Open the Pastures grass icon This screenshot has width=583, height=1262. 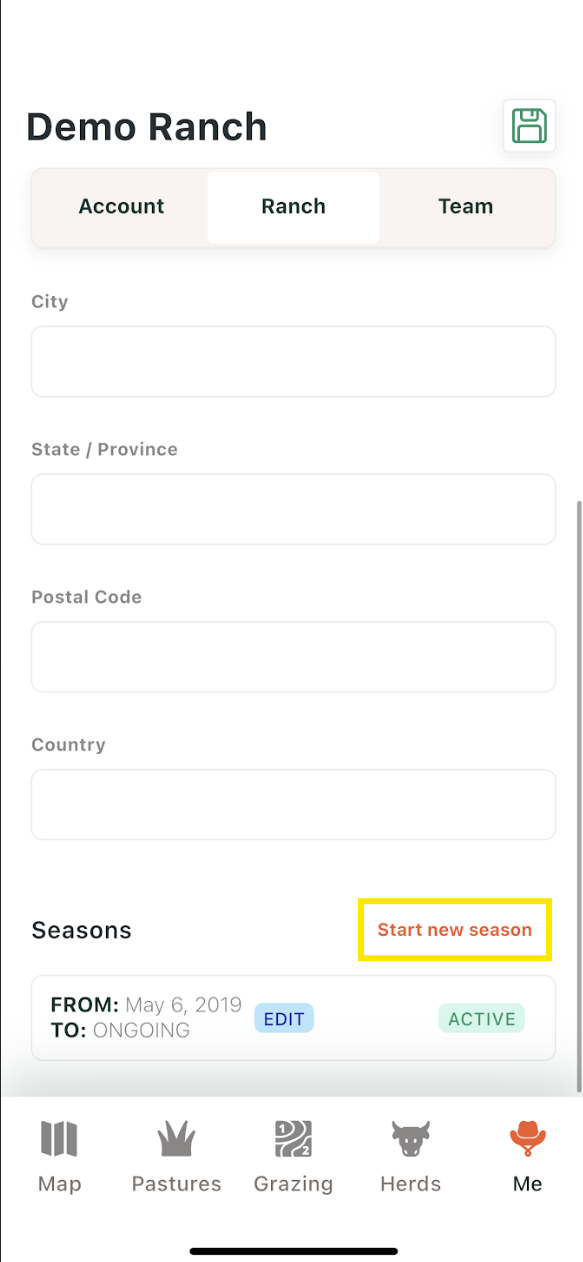point(176,1138)
